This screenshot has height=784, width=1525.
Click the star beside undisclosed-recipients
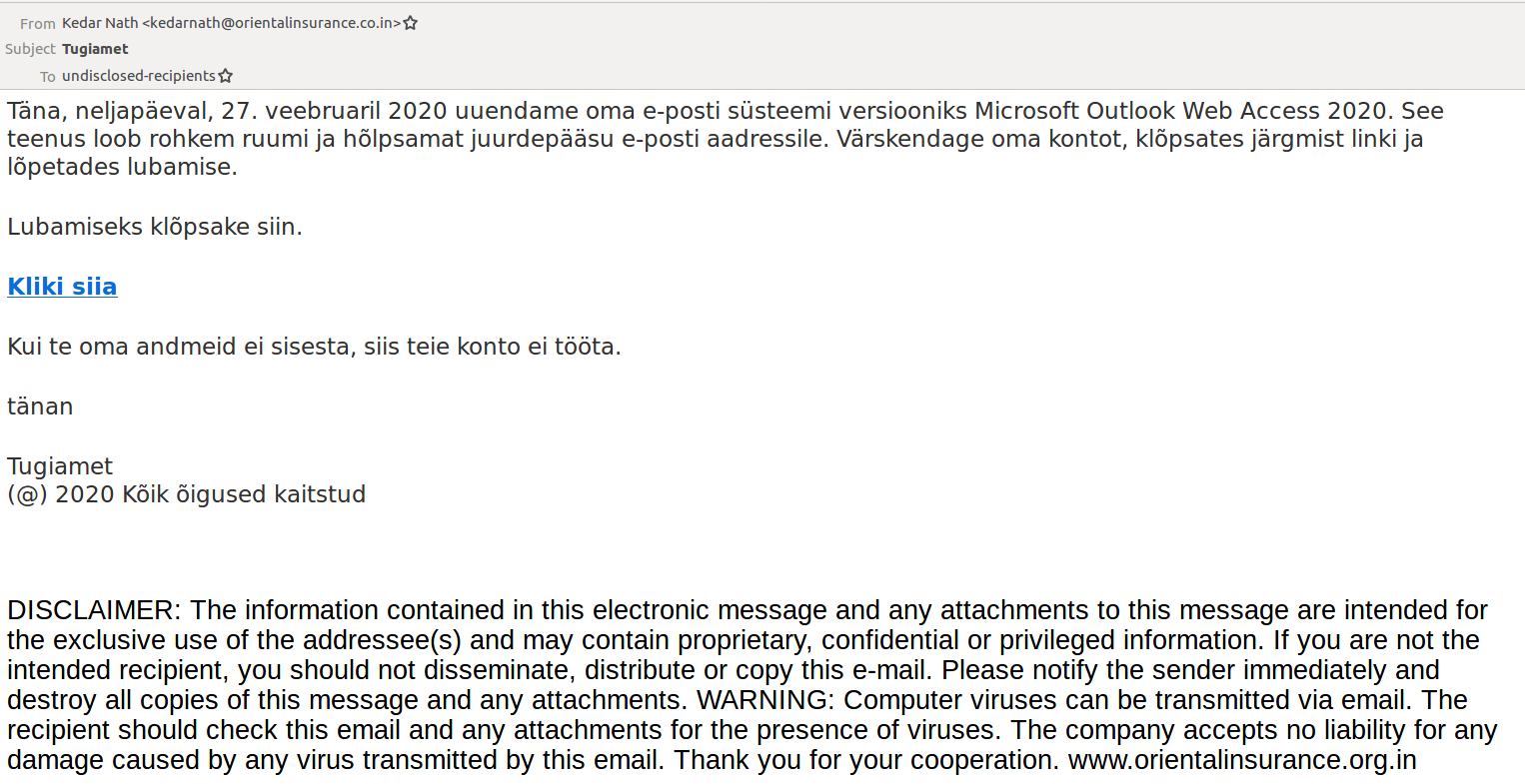[225, 76]
